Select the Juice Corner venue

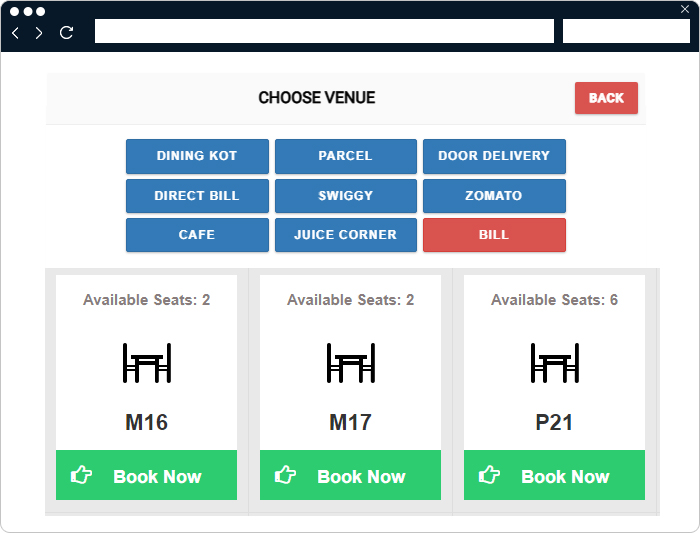(345, 235)
